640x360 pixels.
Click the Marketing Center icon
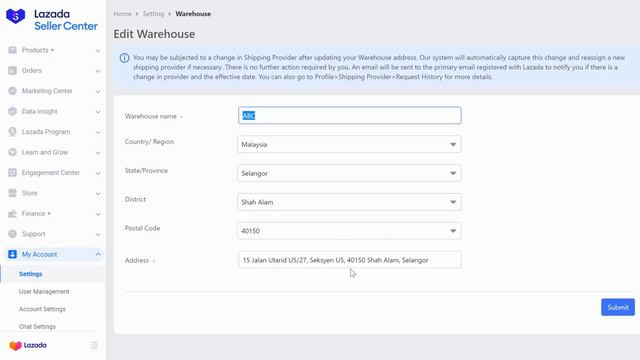(12, 91)
